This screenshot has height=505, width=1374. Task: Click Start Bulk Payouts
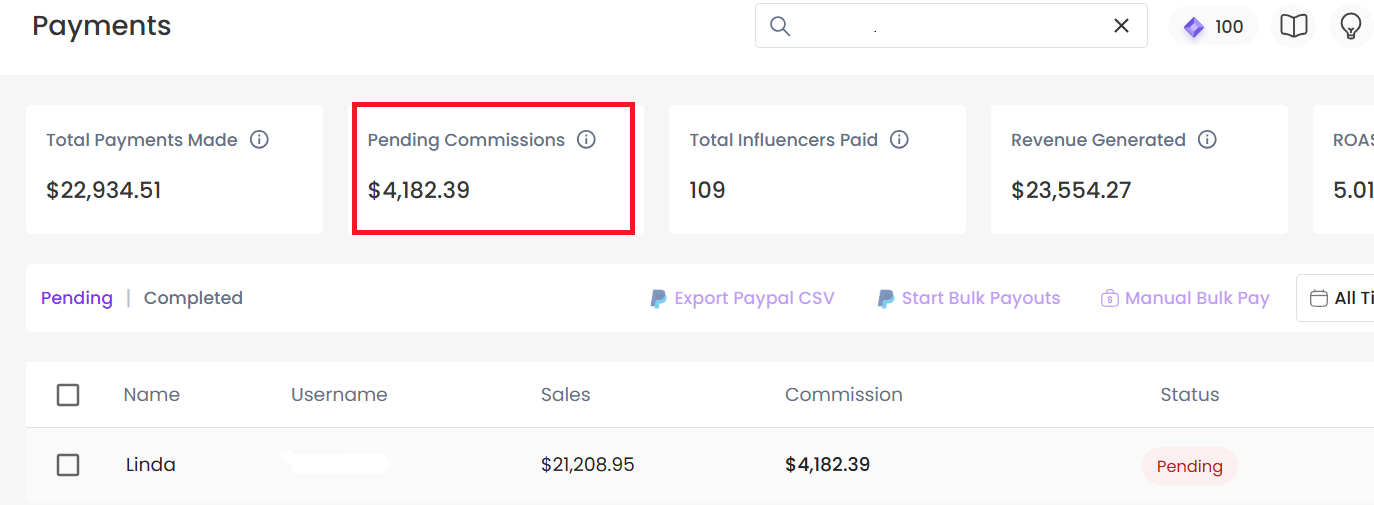point(969,298)
